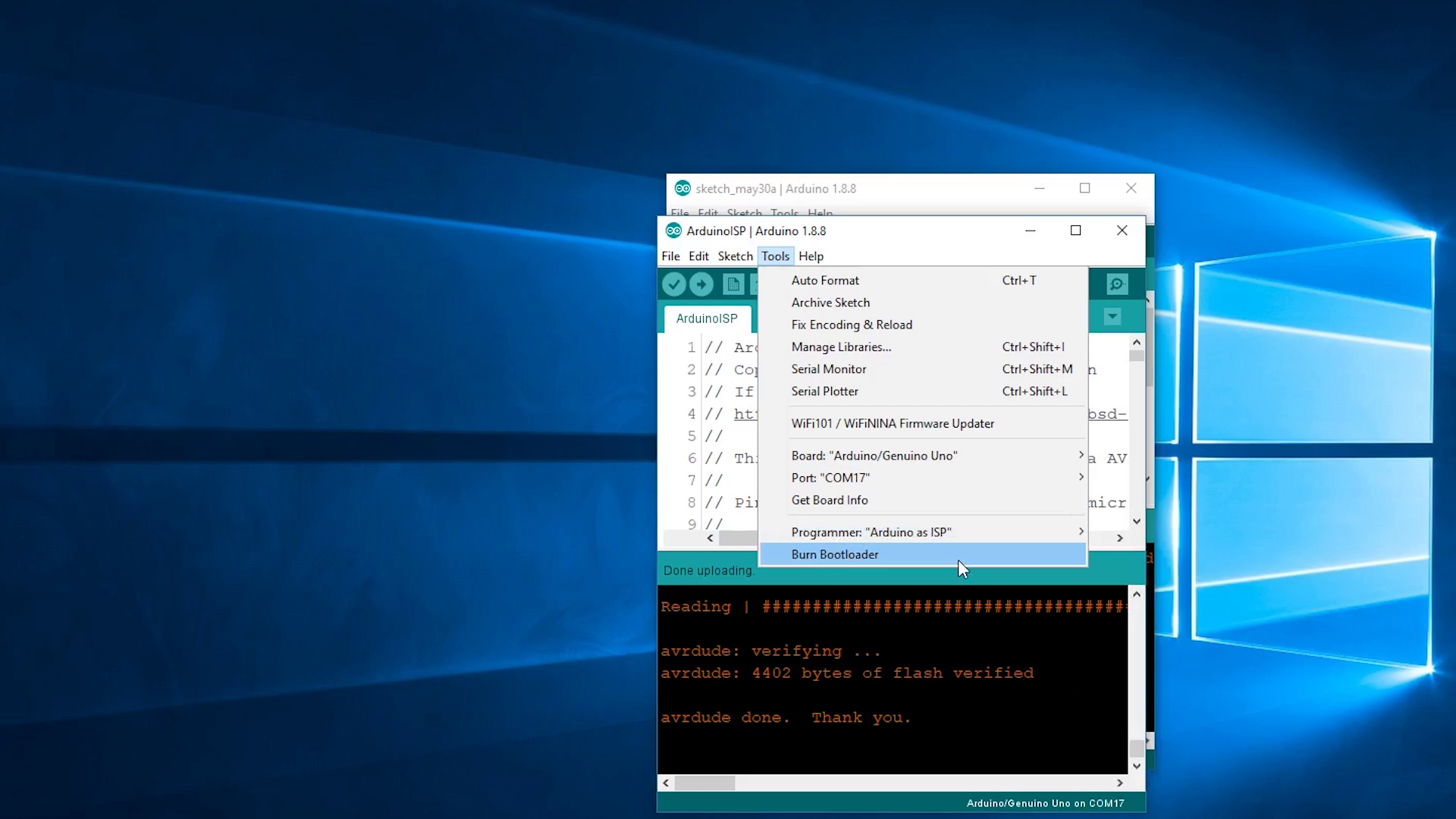
Task: Open the 'Programmer: Arduino as ISP' submenu
Action: pyautogui.click(x=935, y=531)
